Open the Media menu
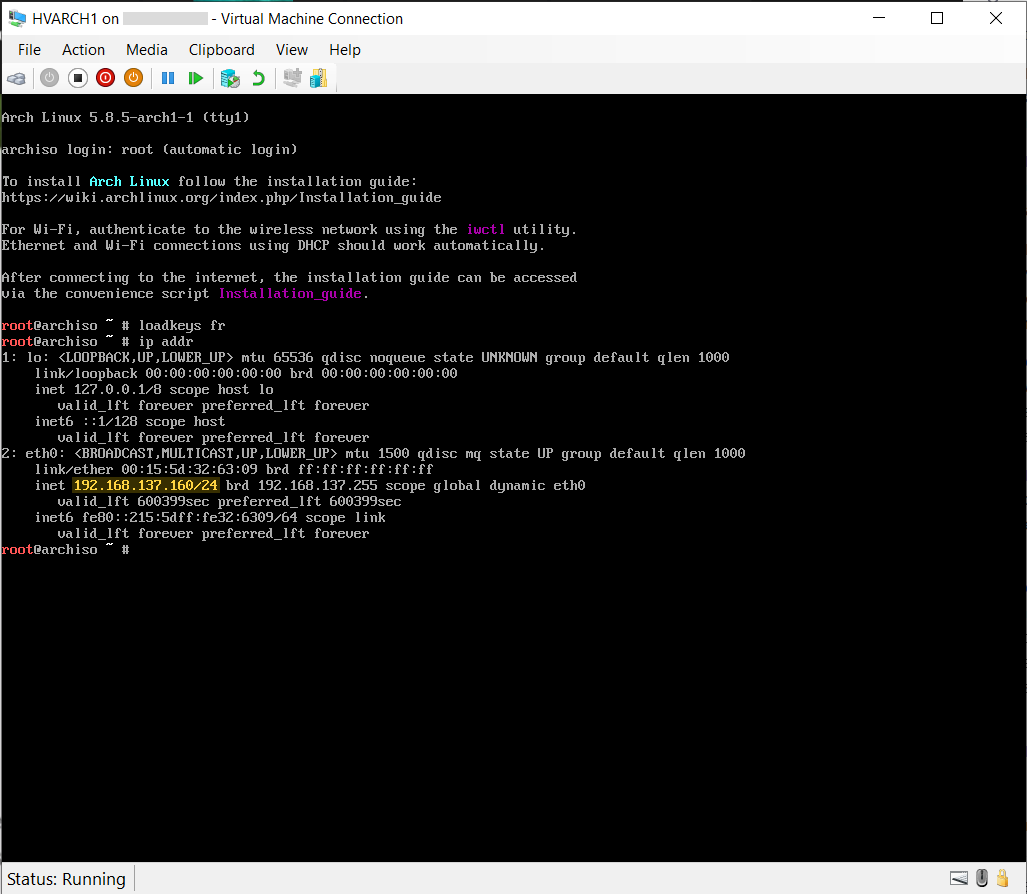The image size is (1027, 894). coord(147,50)
